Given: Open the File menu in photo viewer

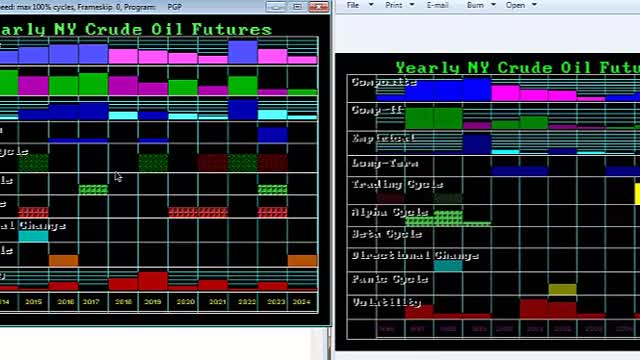Looking at the screenshot, I should coord(353,5).
